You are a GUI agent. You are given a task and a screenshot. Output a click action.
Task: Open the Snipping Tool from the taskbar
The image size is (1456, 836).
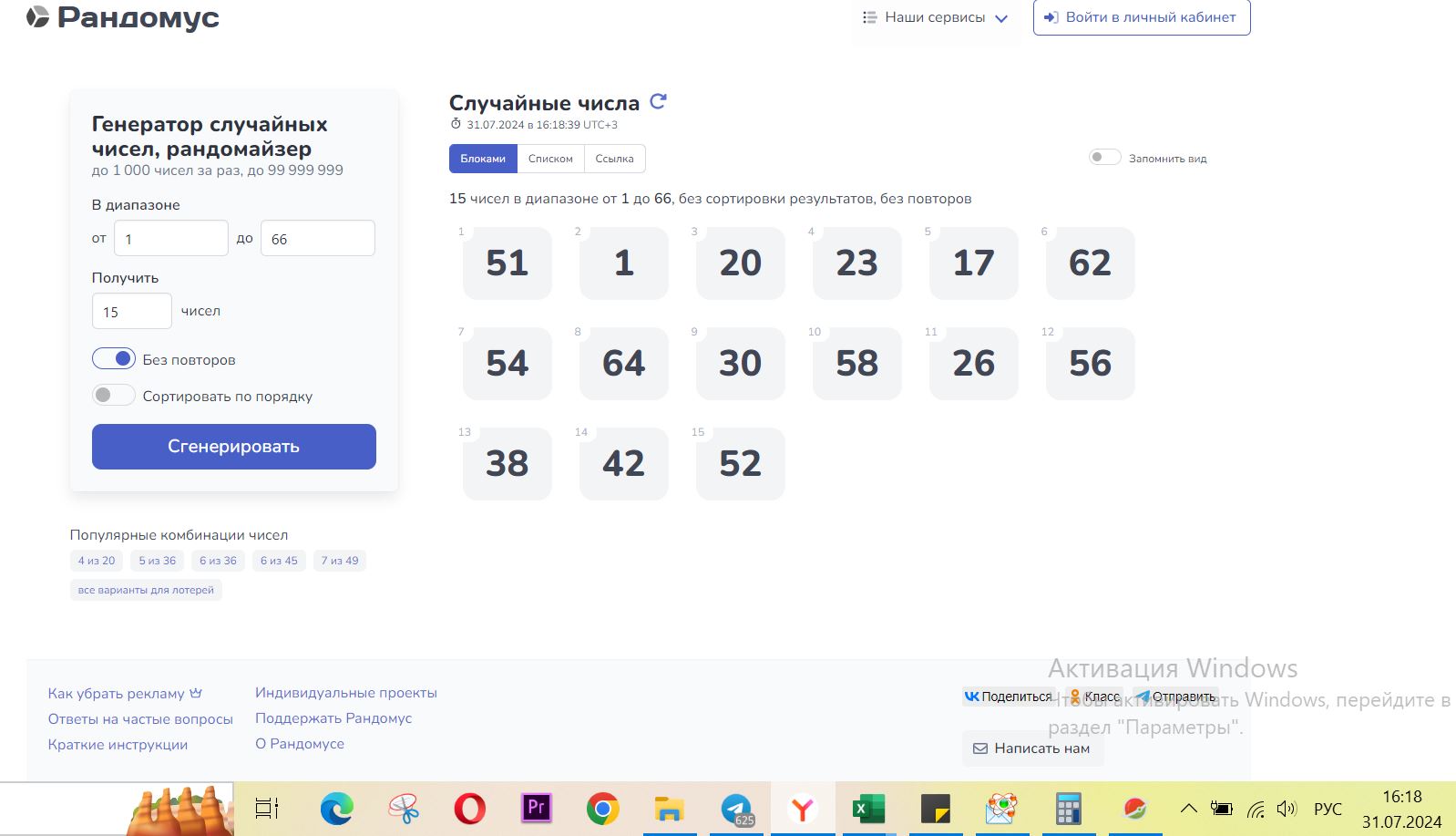(x=404, y=809)
